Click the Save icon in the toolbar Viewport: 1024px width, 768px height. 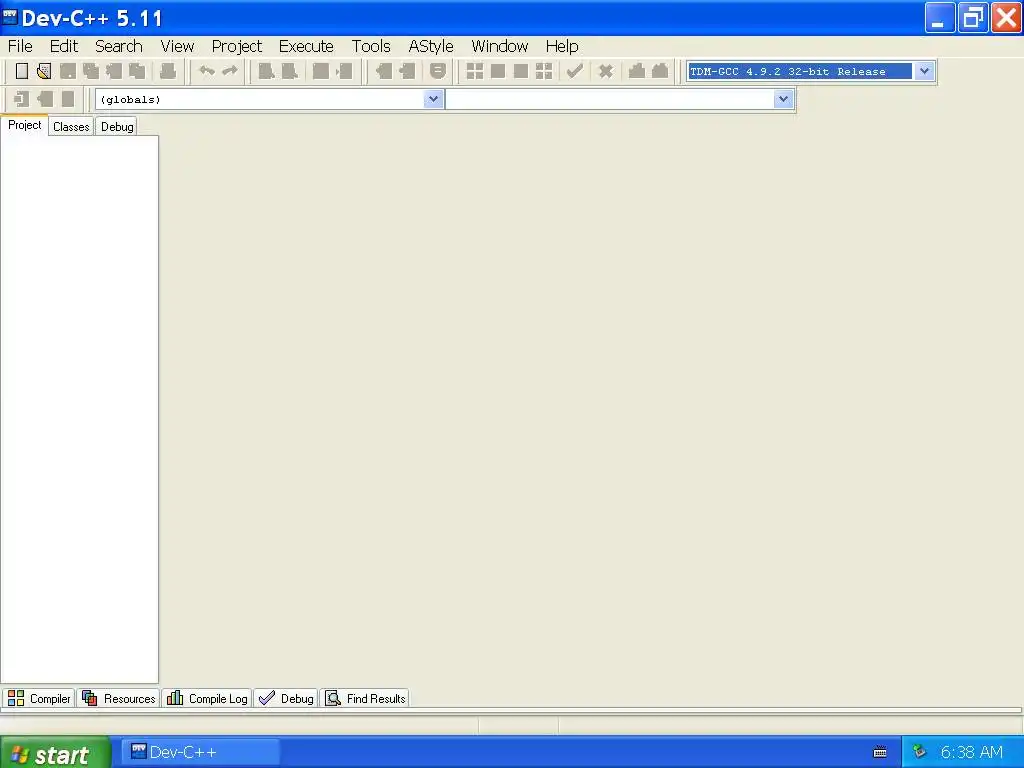pyautogui.click(x=68, y=71)
